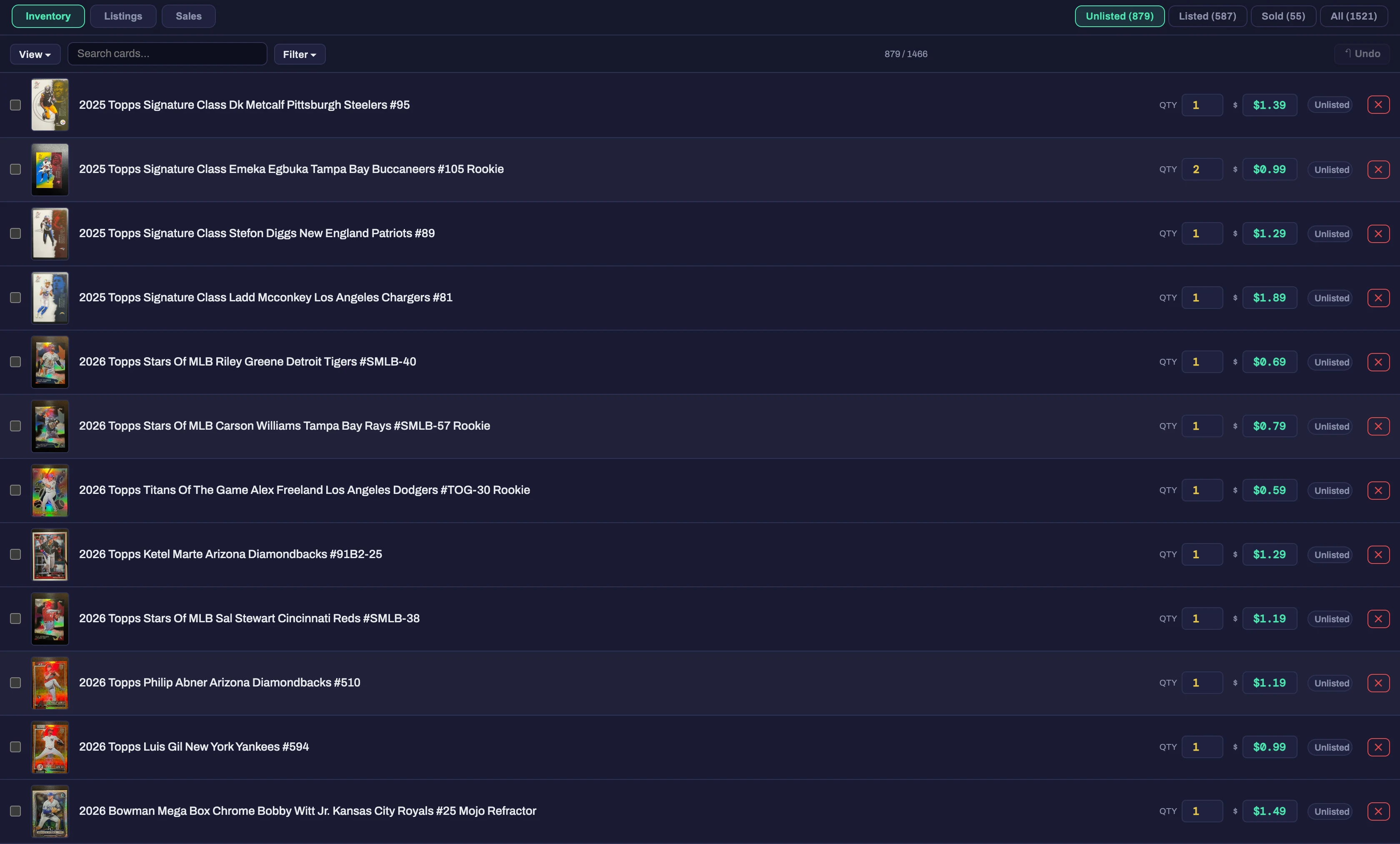Viewport: 1400px width, 844px height.
Task: Open the Ketel Marte #91B2-25 card title
Action: [230, 554]
